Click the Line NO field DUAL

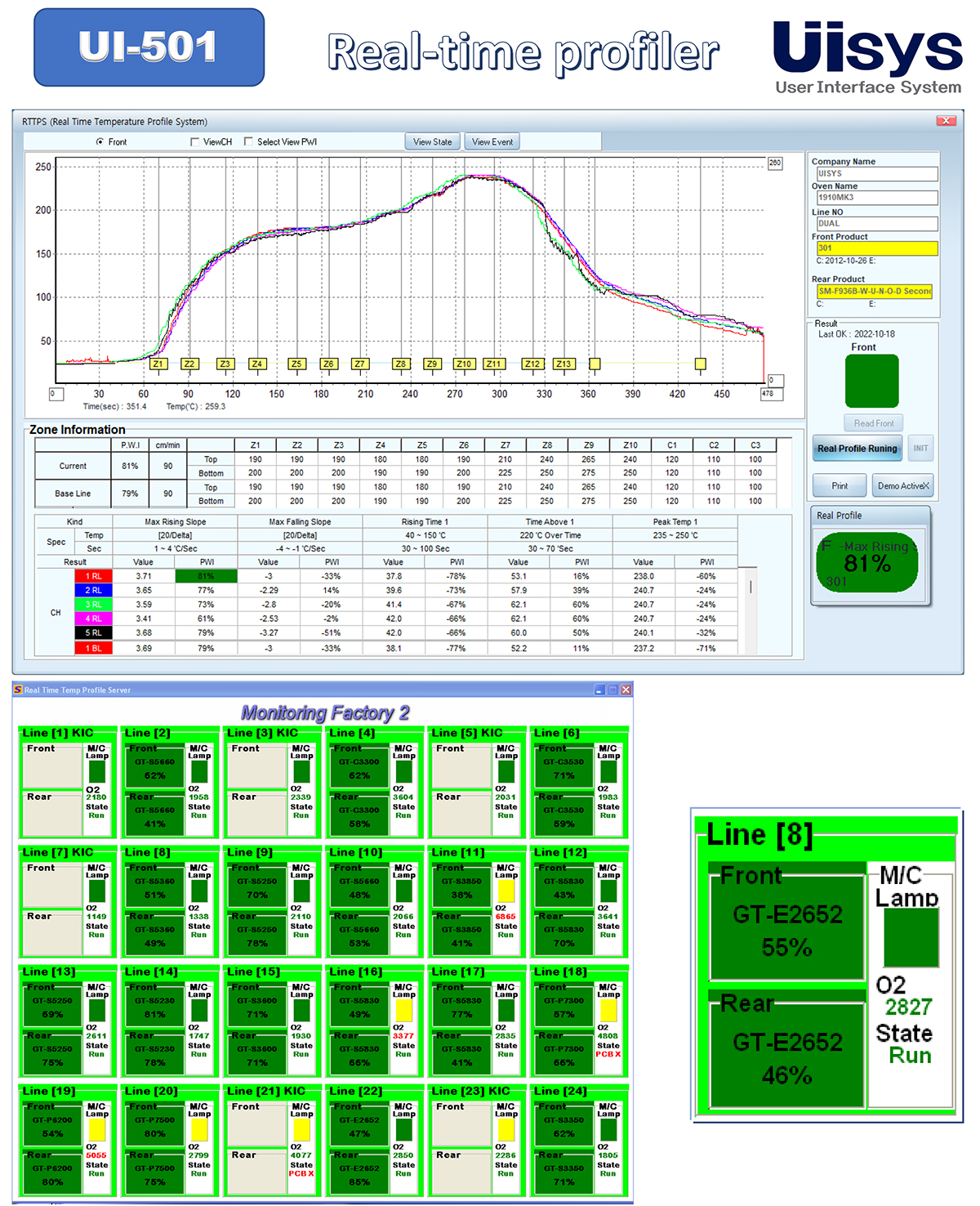(876, 224)
